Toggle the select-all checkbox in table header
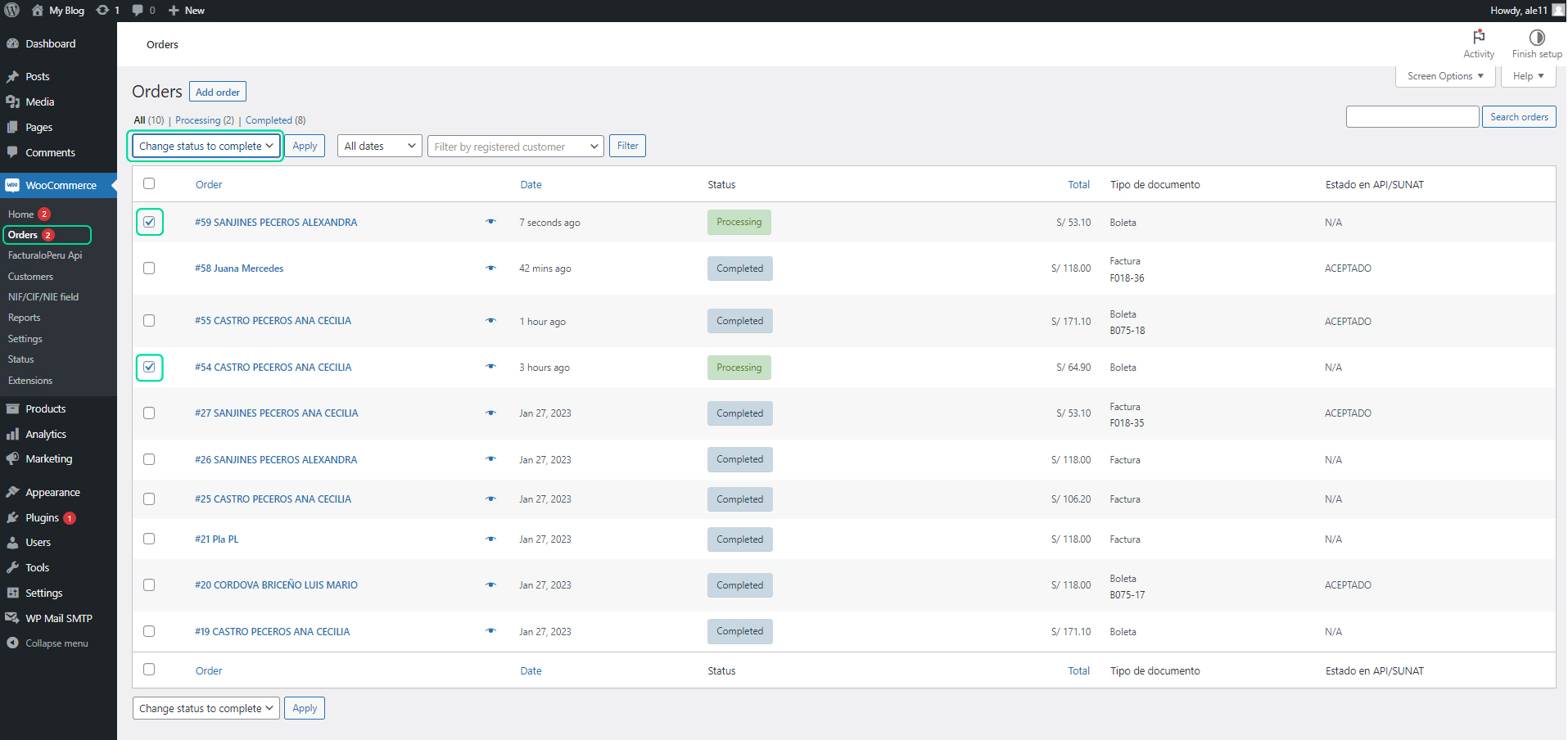The height and width of the screenshot is (740, 1568). 149,183
